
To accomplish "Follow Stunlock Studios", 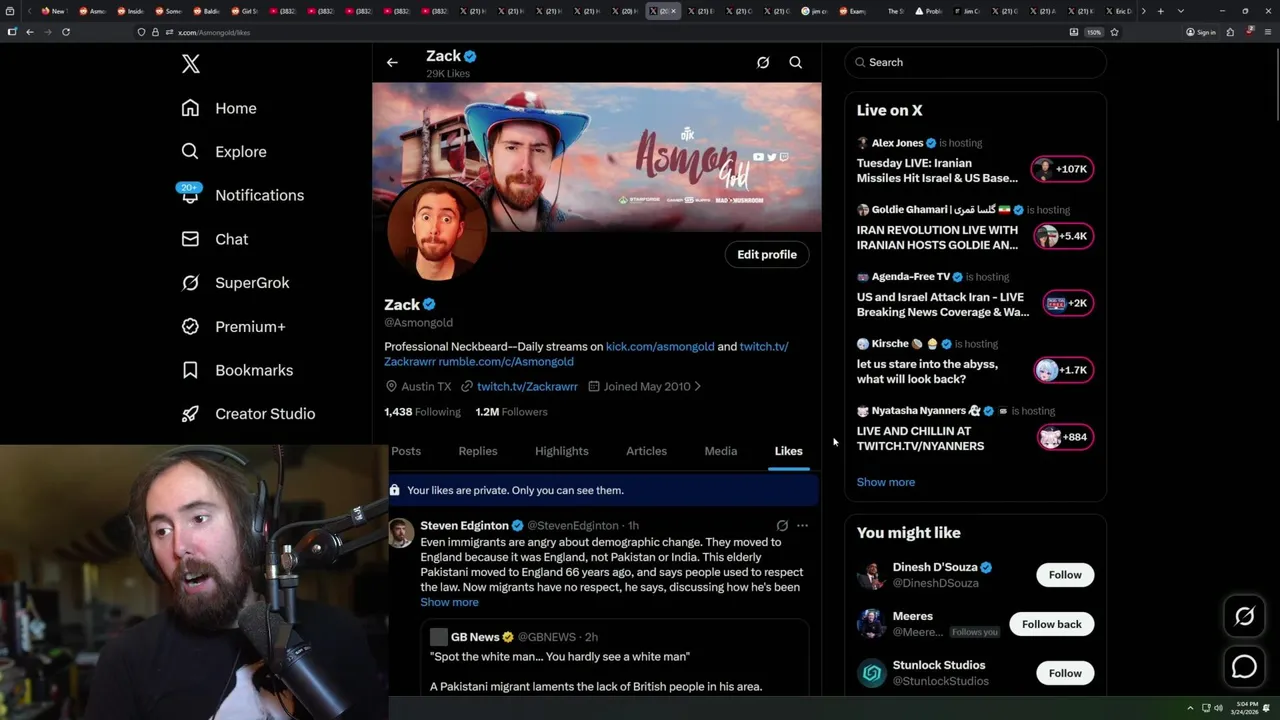I will click(x=1065, y=673).
